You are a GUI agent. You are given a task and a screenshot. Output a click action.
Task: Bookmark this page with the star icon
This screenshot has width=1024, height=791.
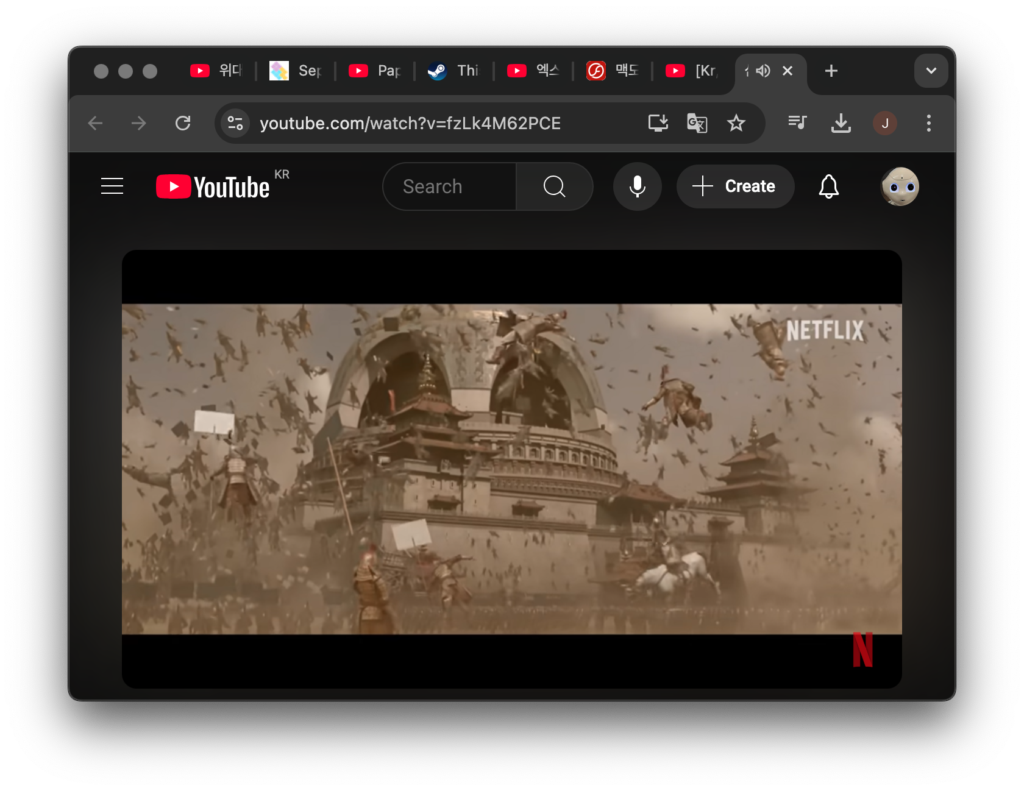(736, 123)
